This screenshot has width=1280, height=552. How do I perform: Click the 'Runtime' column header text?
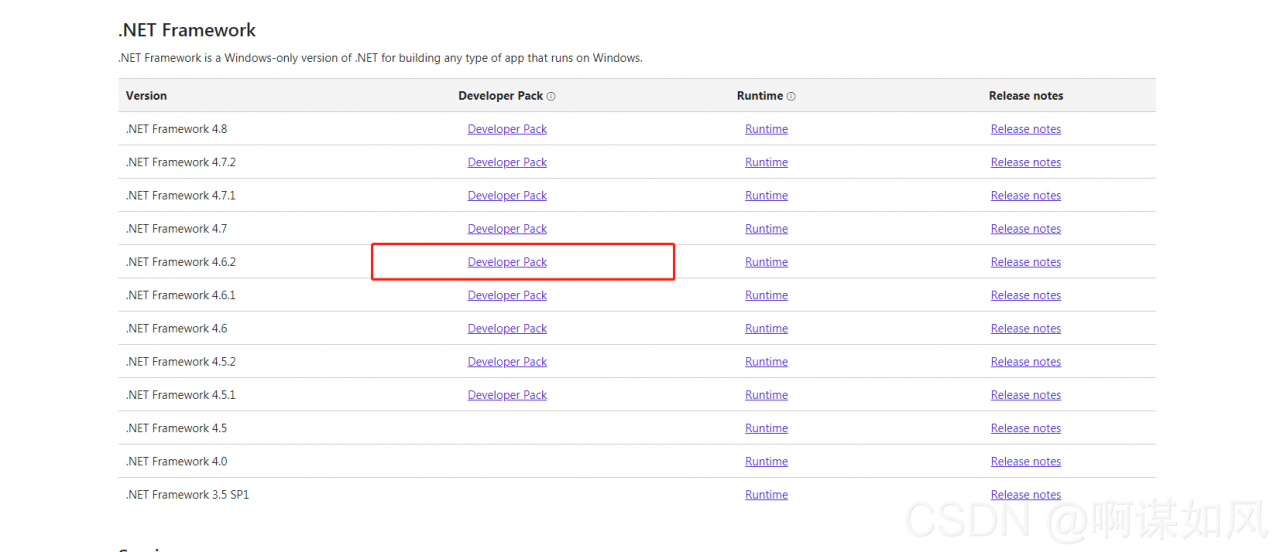760,96
